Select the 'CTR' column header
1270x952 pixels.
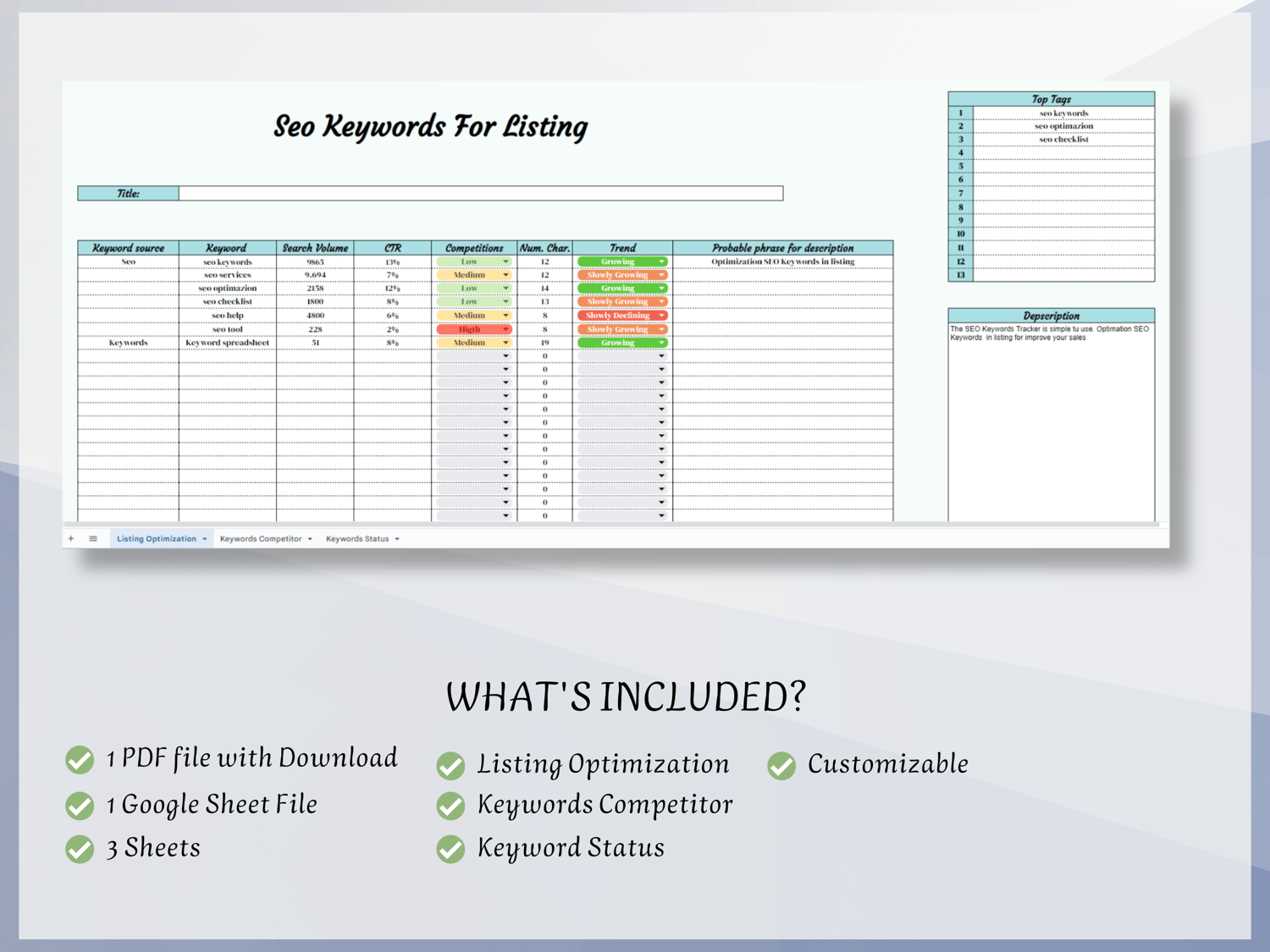393,248
